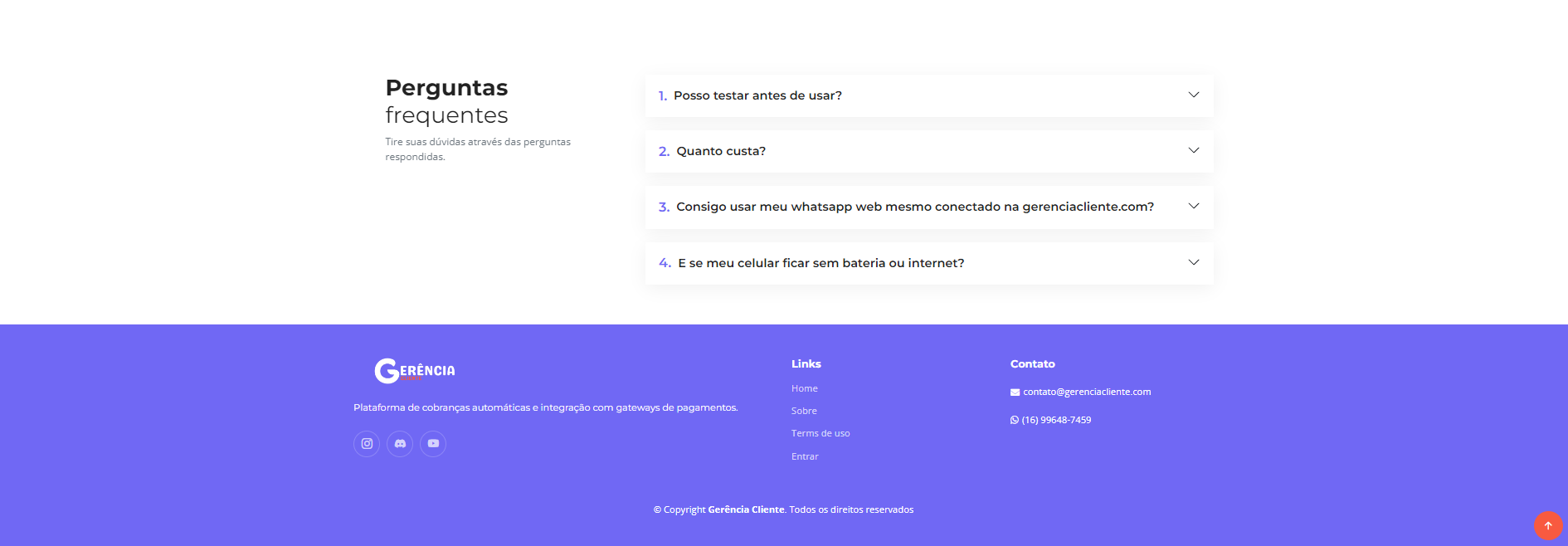Click the WhatsApp icon beside phone number
The image size is (1568, 546).
[x=1015, y=421]
